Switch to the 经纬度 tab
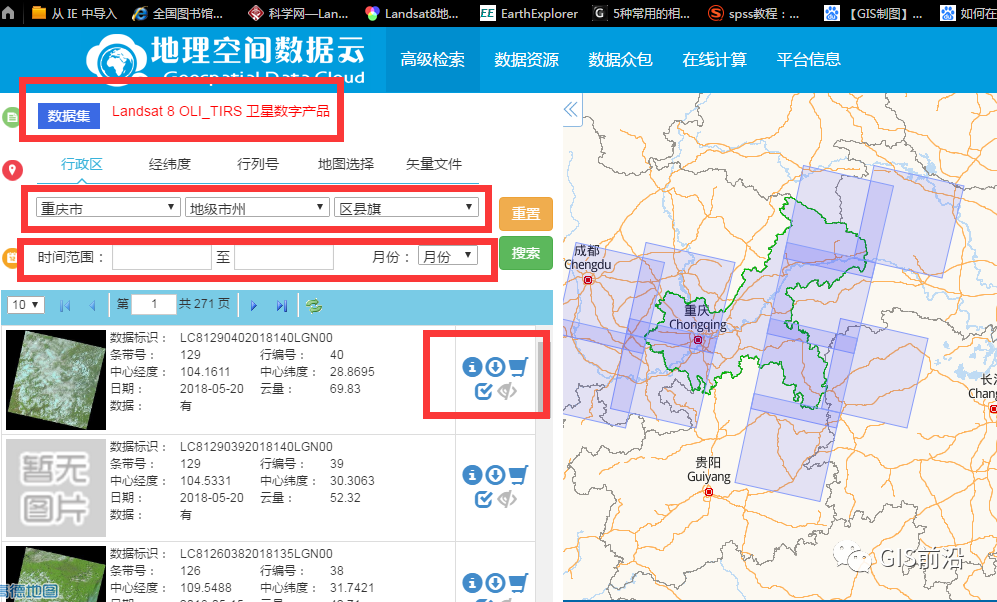 point(170,164)
